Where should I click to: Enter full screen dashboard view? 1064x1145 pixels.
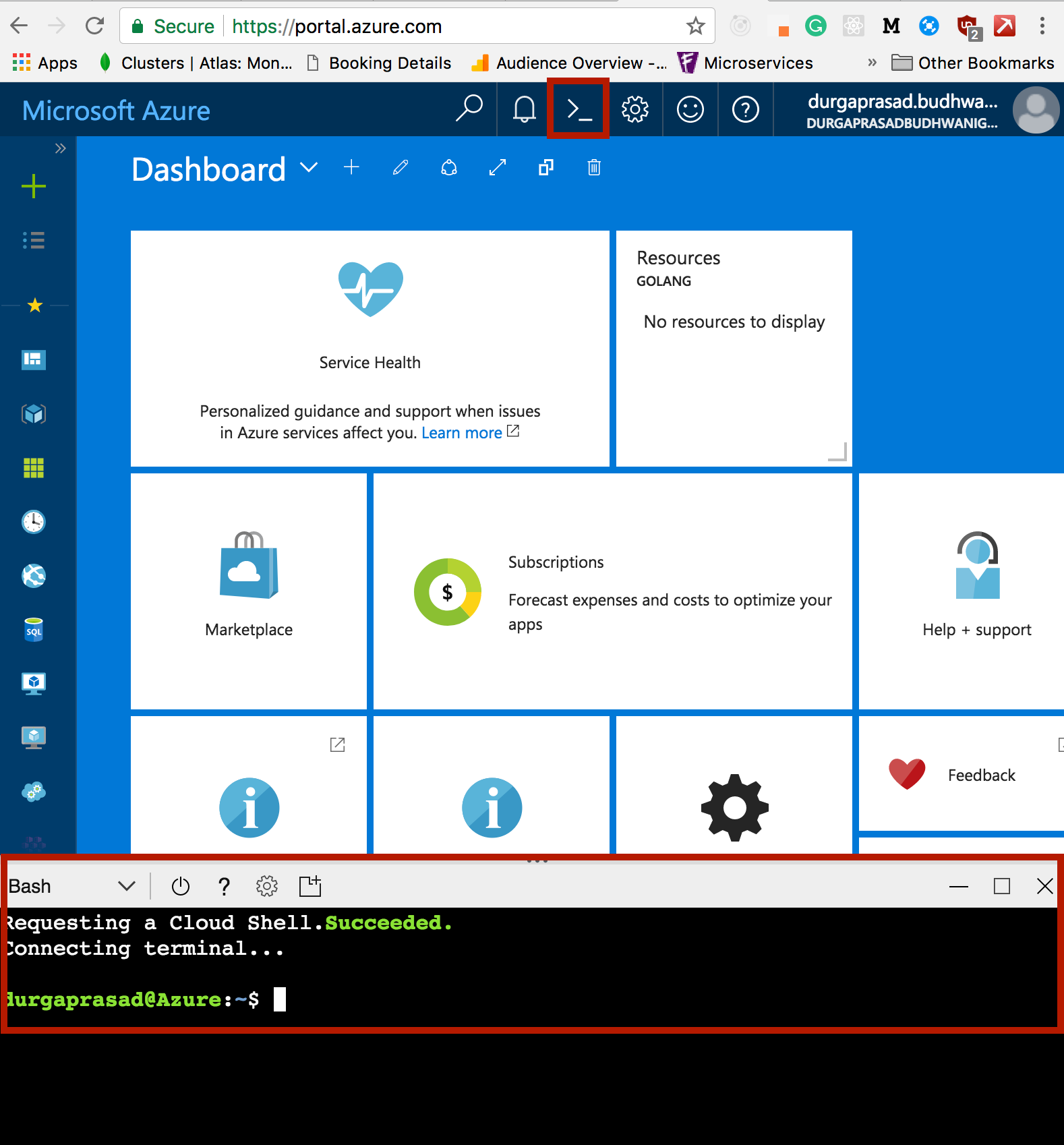(x=498, y=167)
